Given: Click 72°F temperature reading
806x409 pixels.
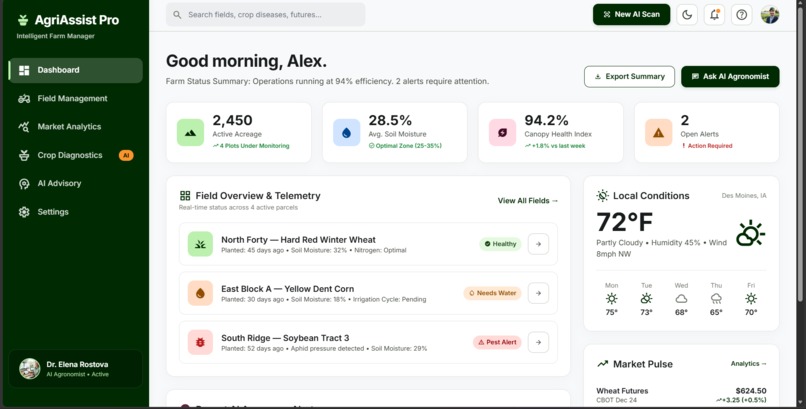Looking at the screenshot, I should click(625, 222).
